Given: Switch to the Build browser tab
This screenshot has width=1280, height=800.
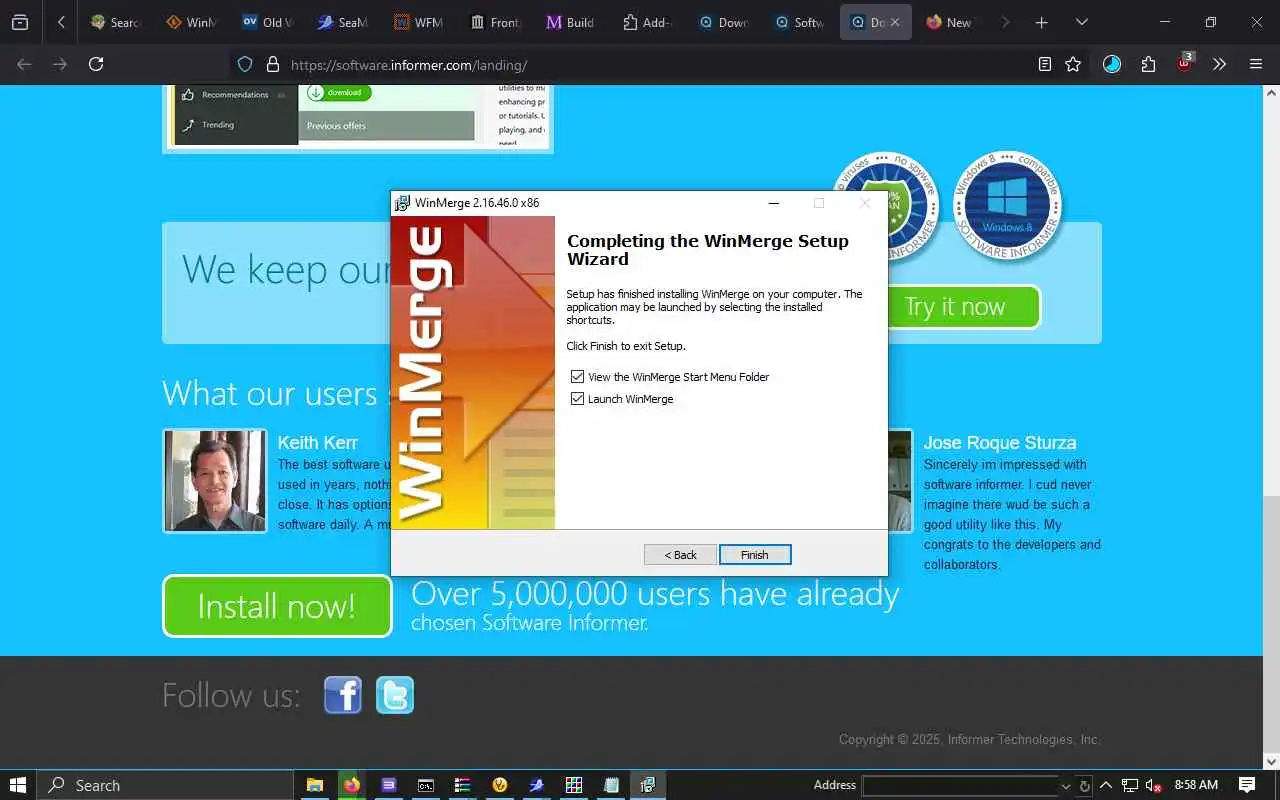Looking at the screenshot, I should tap(571, 22).
